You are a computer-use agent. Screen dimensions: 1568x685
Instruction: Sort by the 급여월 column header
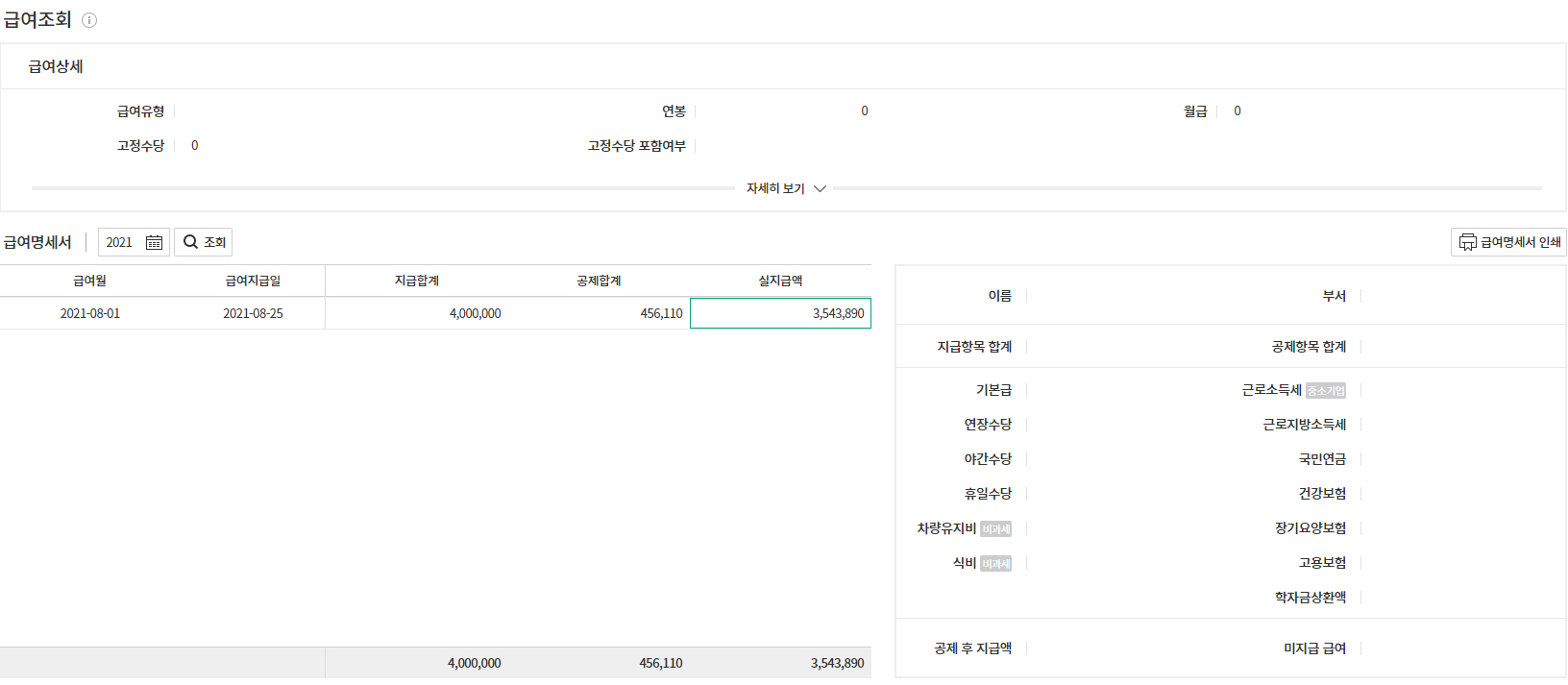click(89, 281)
